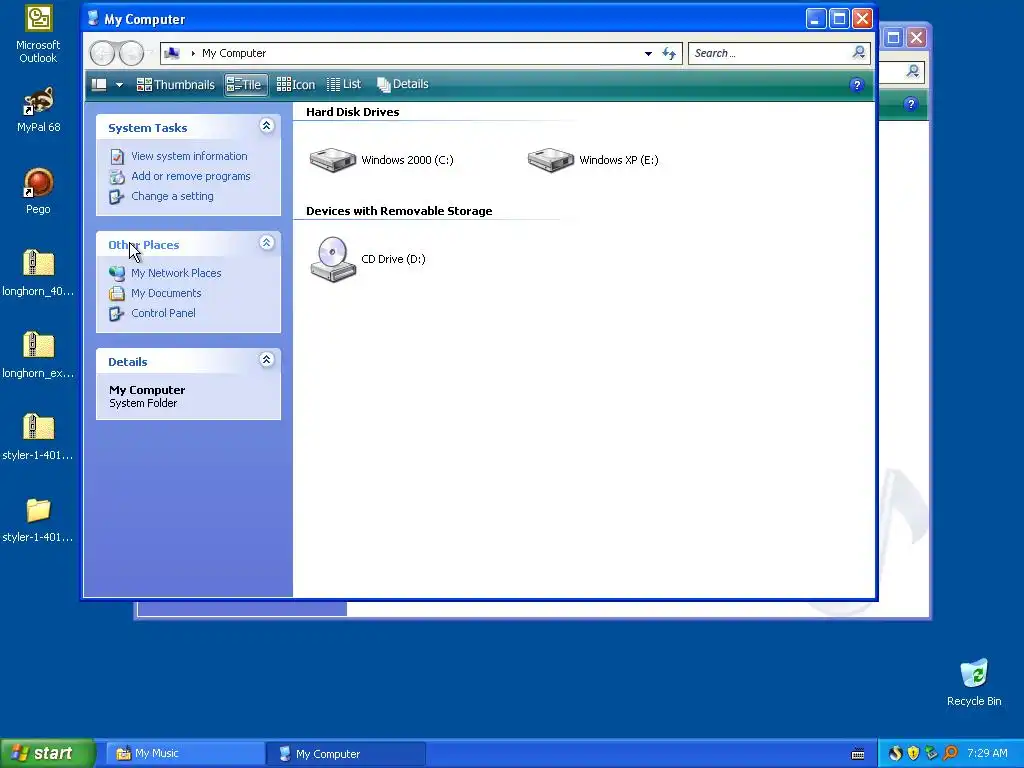Image resolution: width=1024 pixels, height=768 pixels.
Task: Select the CD Drive (D:) icon
Action: click(x=333, y=259)
